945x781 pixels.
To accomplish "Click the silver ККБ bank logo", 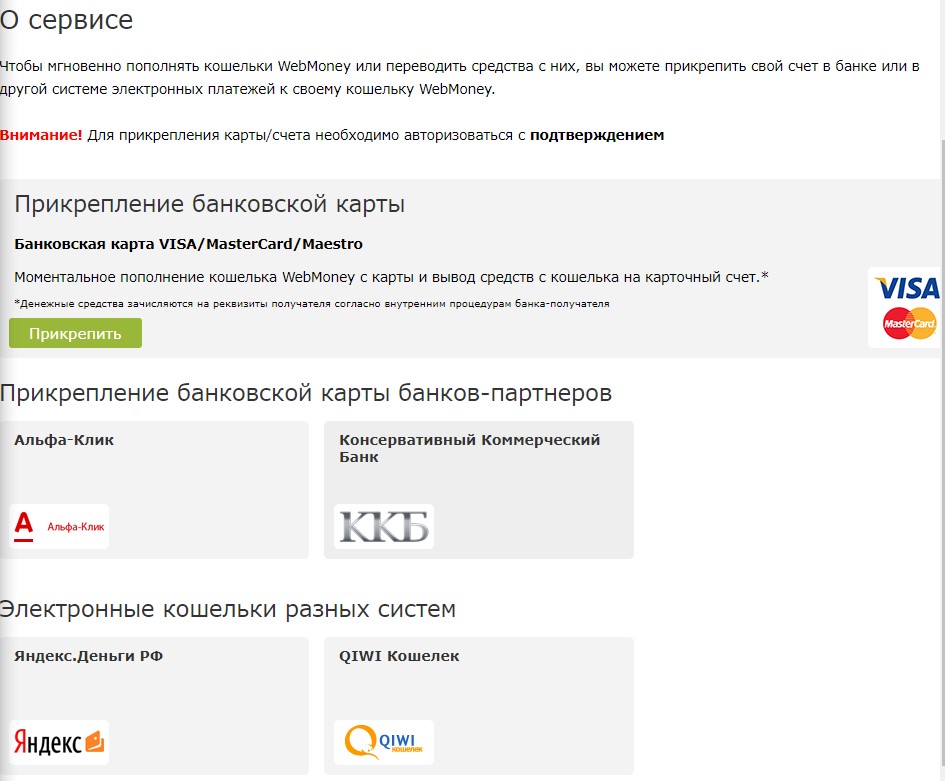I will coord(383,526).
